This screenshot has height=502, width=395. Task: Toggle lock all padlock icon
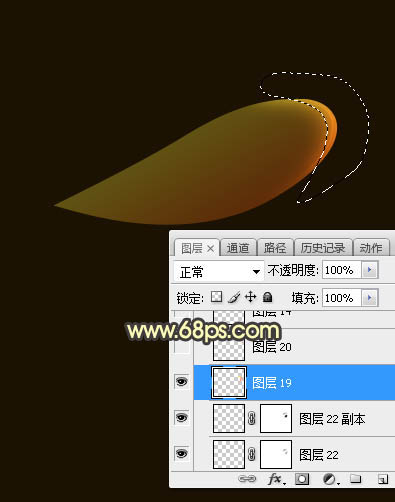click(x=268, y=297)
